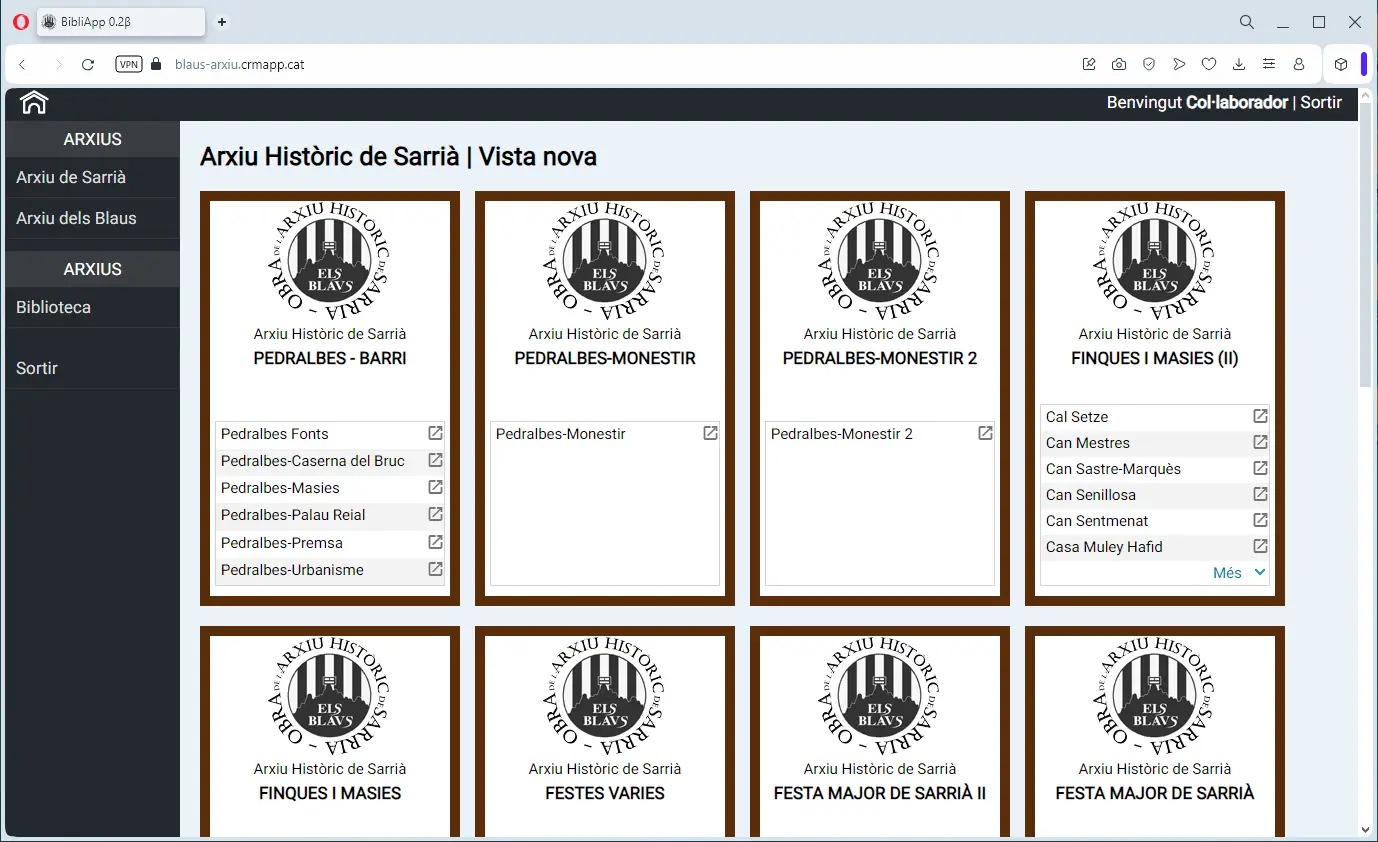This screenshot has height=842, width=1378.
Task: Open the browser search magnifier icon
Action: point(1247,22)
